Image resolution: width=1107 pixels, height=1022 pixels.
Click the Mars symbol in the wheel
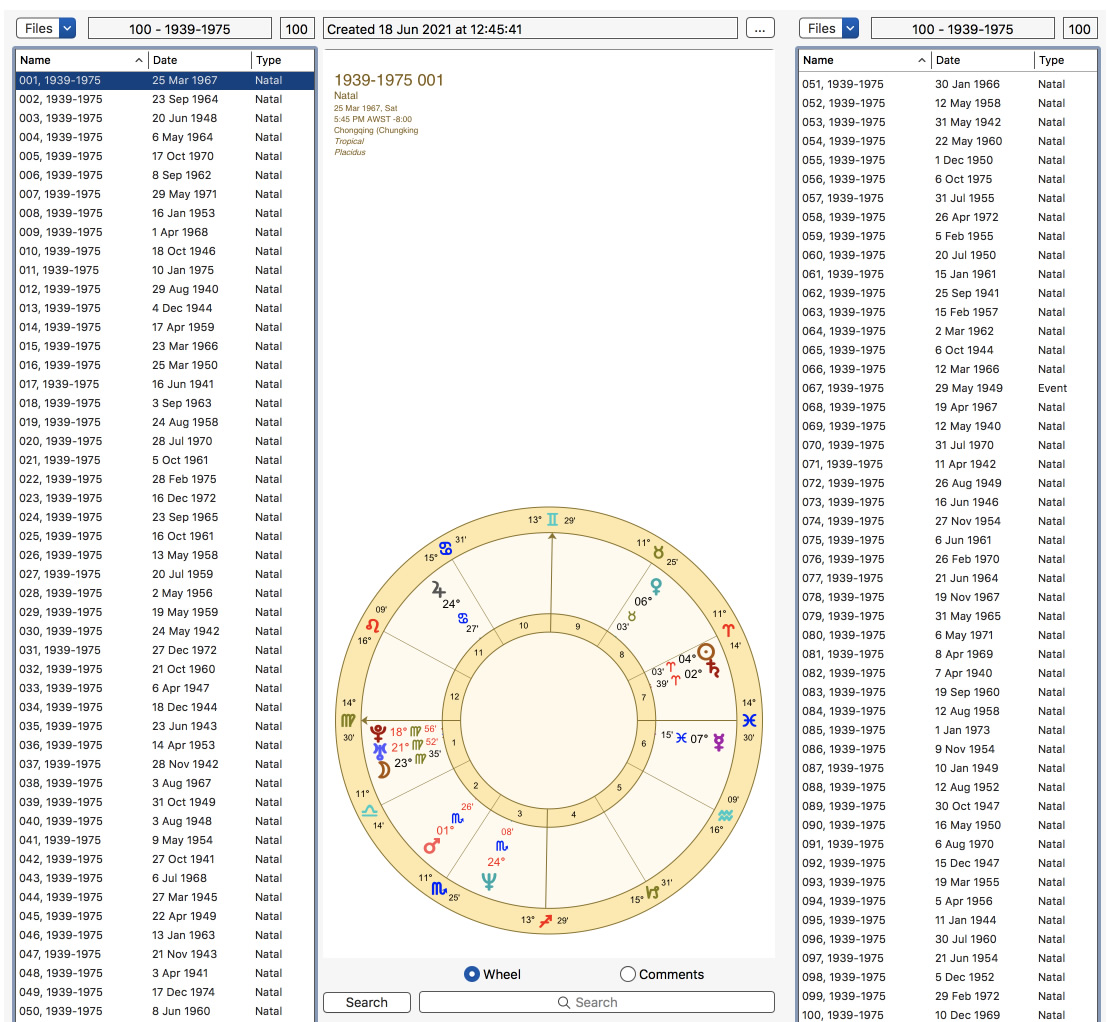[x=431, y=845]
